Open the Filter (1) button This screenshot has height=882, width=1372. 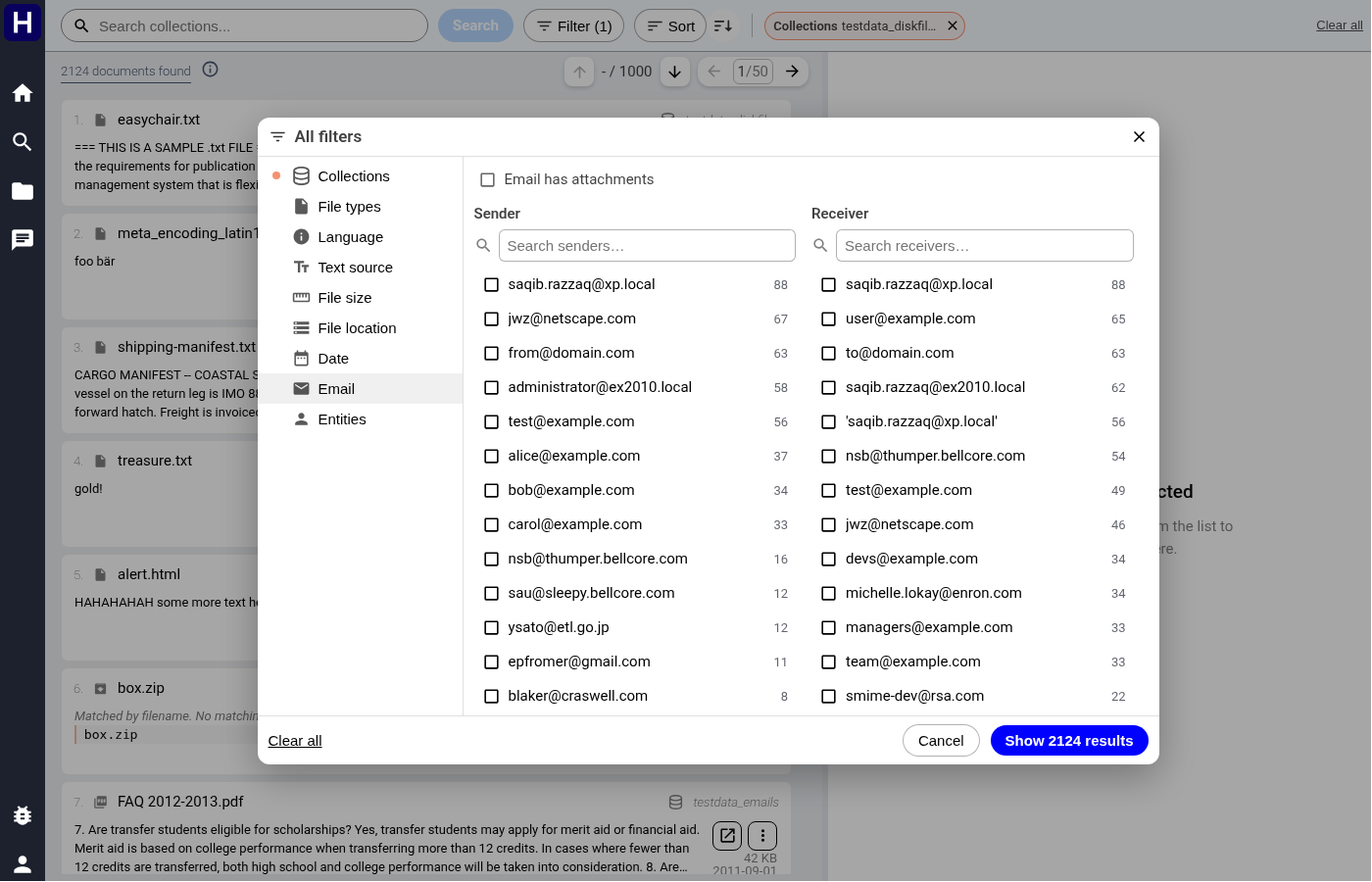tap(574, 25)
